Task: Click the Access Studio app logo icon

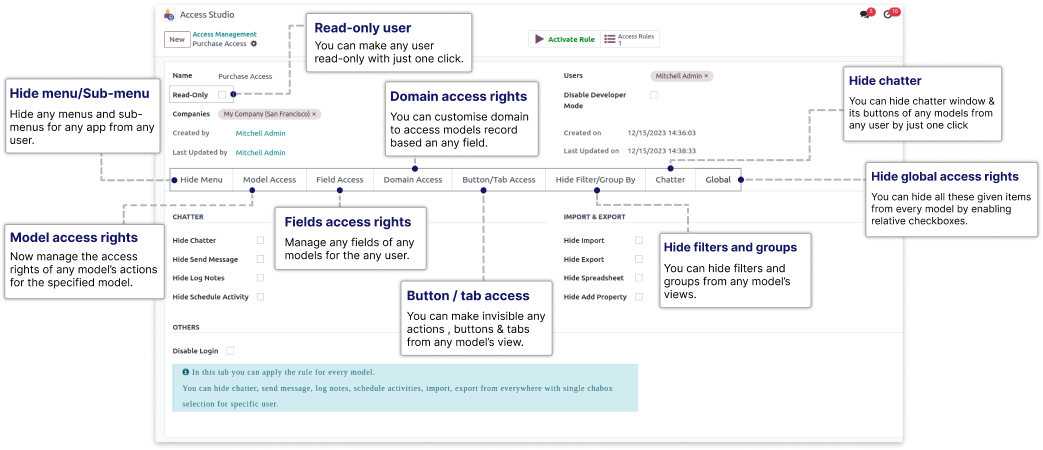Action: click(x=168, y=15)
